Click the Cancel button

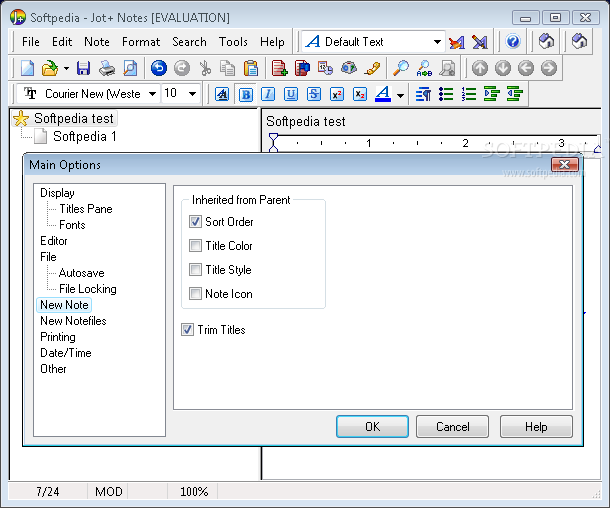(452, 427)
